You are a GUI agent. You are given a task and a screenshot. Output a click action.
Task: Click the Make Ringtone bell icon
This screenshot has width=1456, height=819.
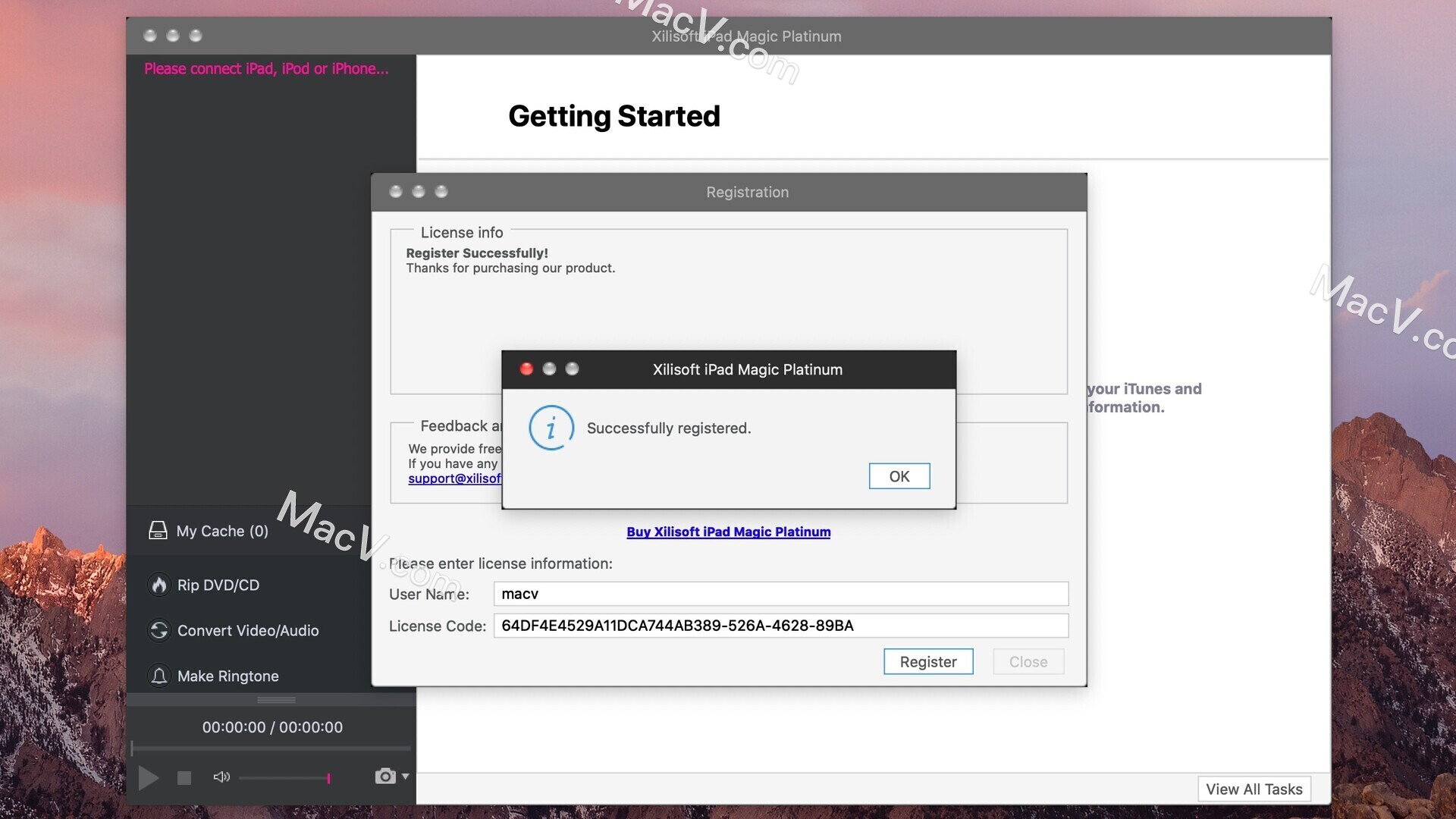click(159, 676)
